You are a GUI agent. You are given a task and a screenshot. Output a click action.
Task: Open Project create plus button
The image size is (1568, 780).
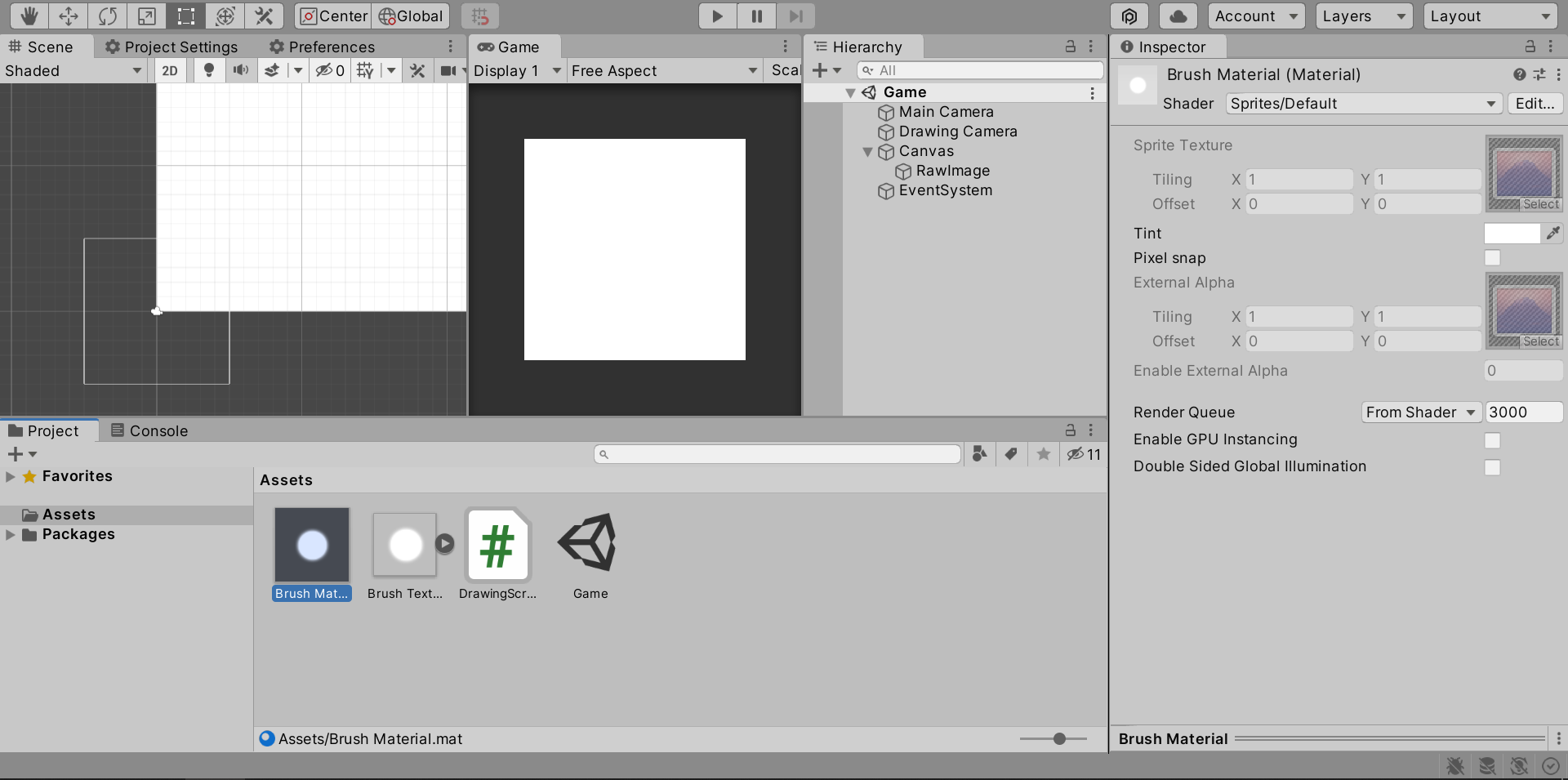point(21,454)
